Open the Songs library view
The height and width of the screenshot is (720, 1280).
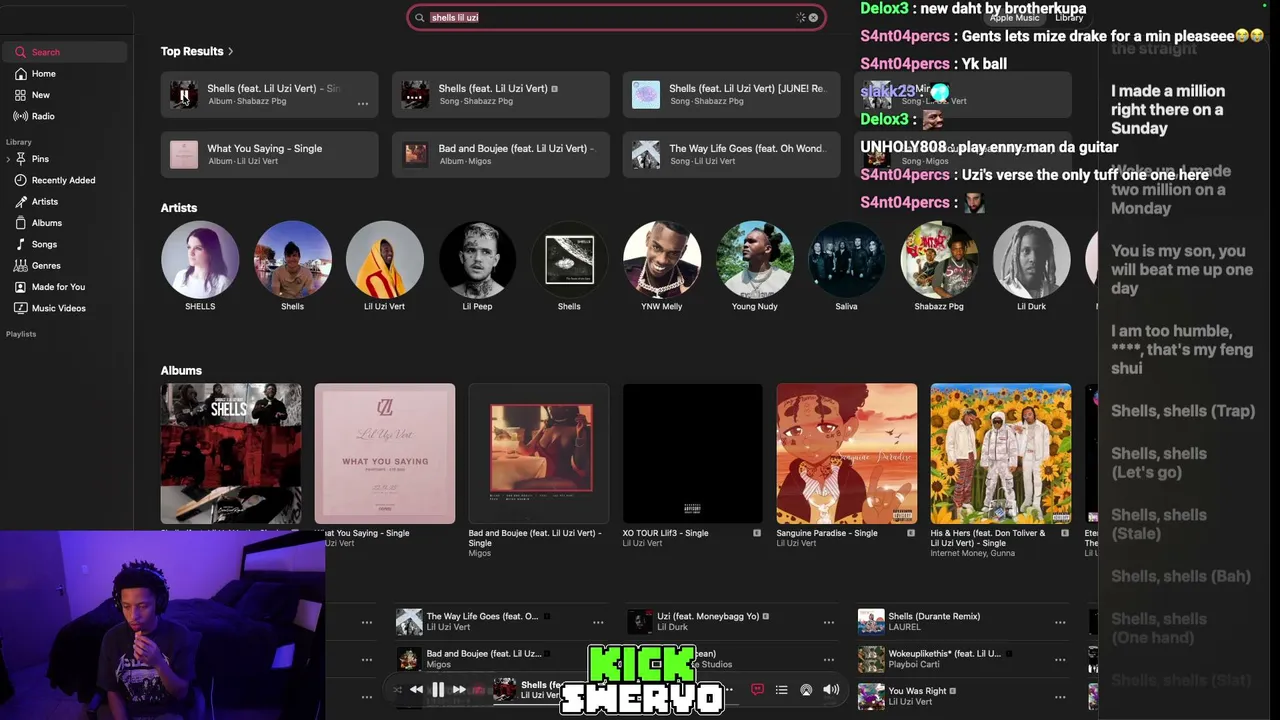coord(64,244)
